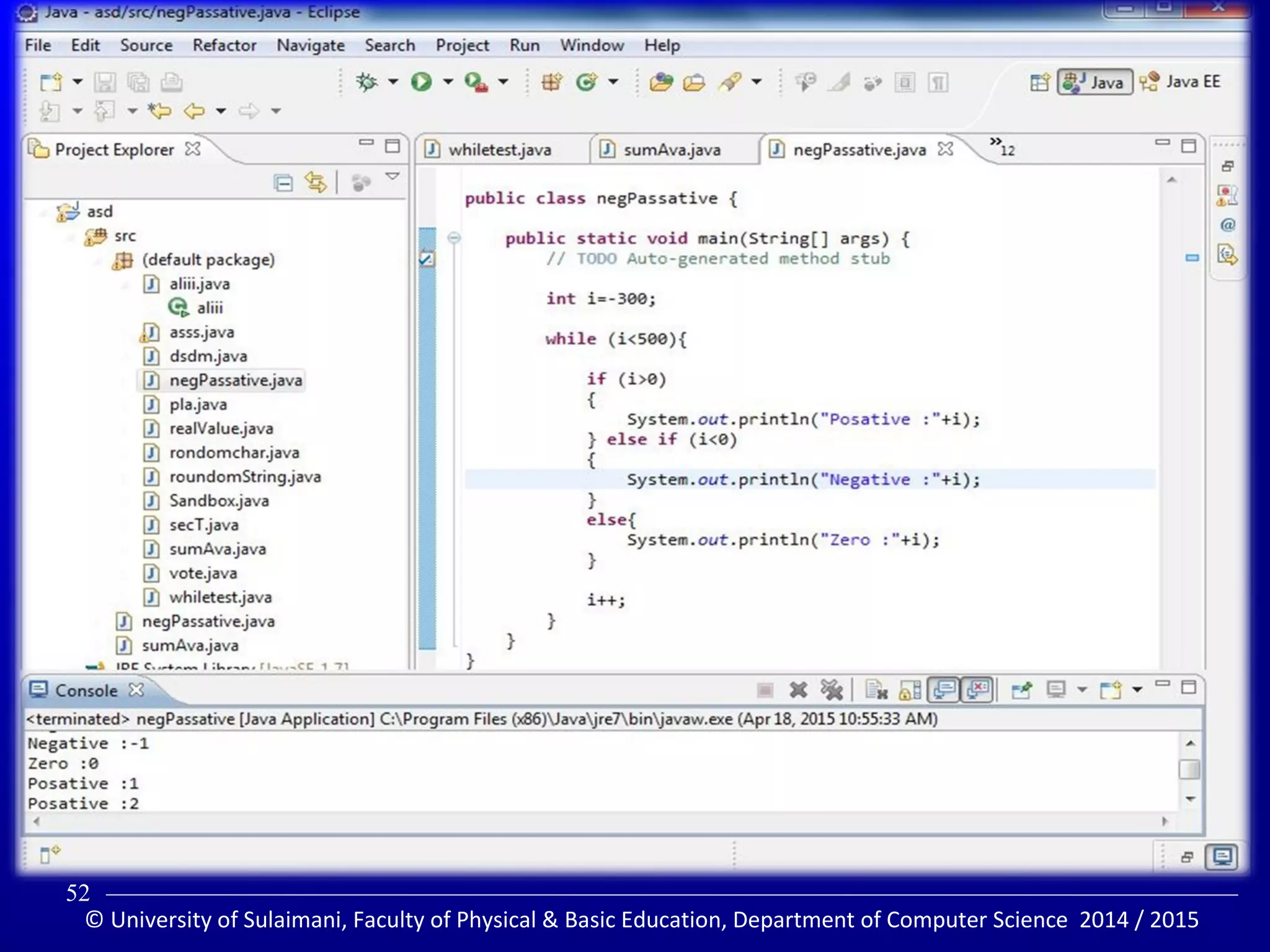The height and width of the screenshot is (952, 1270).
Task: Select the Console view tab
Action: click(86, 690)
